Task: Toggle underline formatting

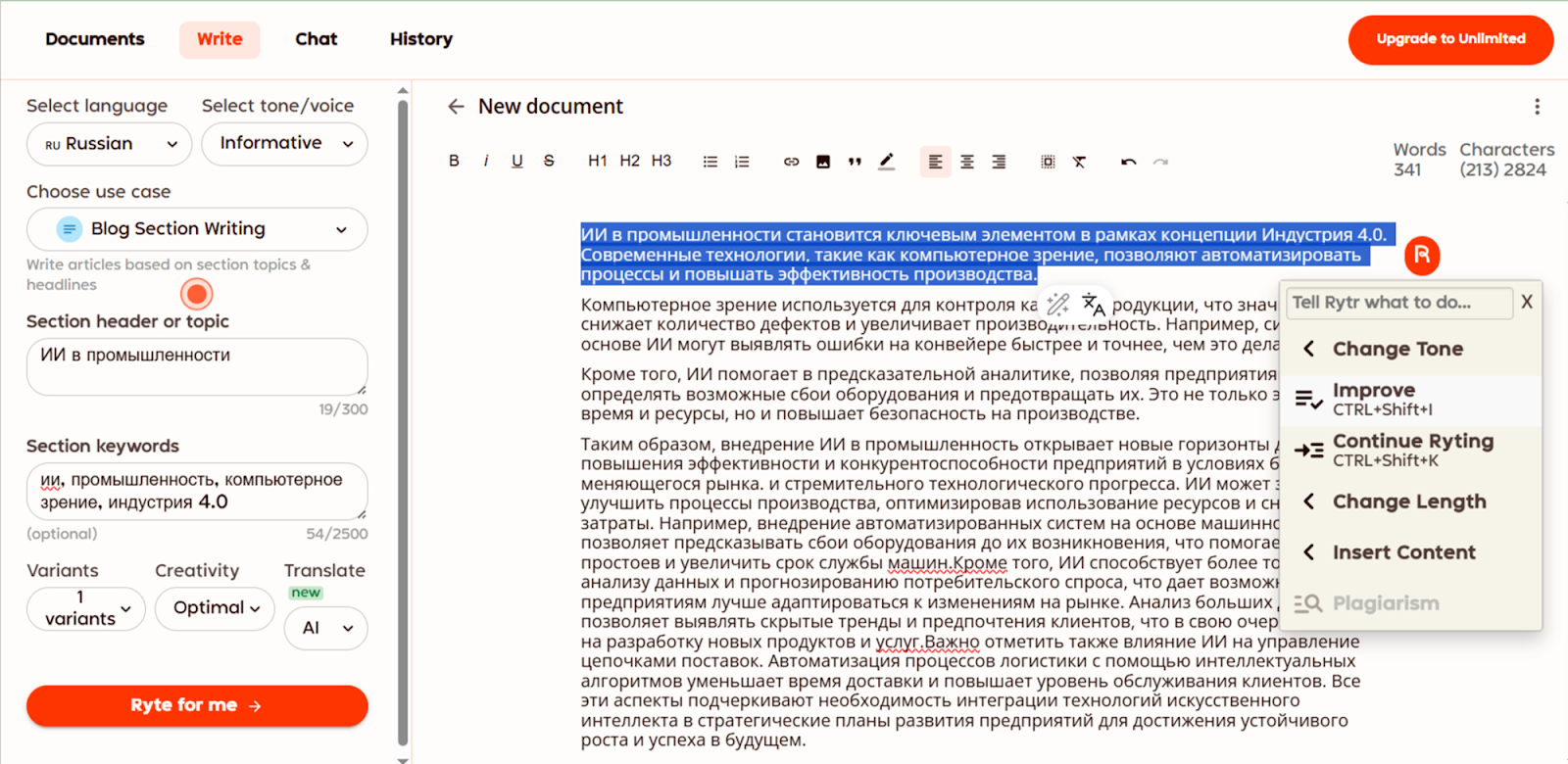Action: tap(517, 162)
